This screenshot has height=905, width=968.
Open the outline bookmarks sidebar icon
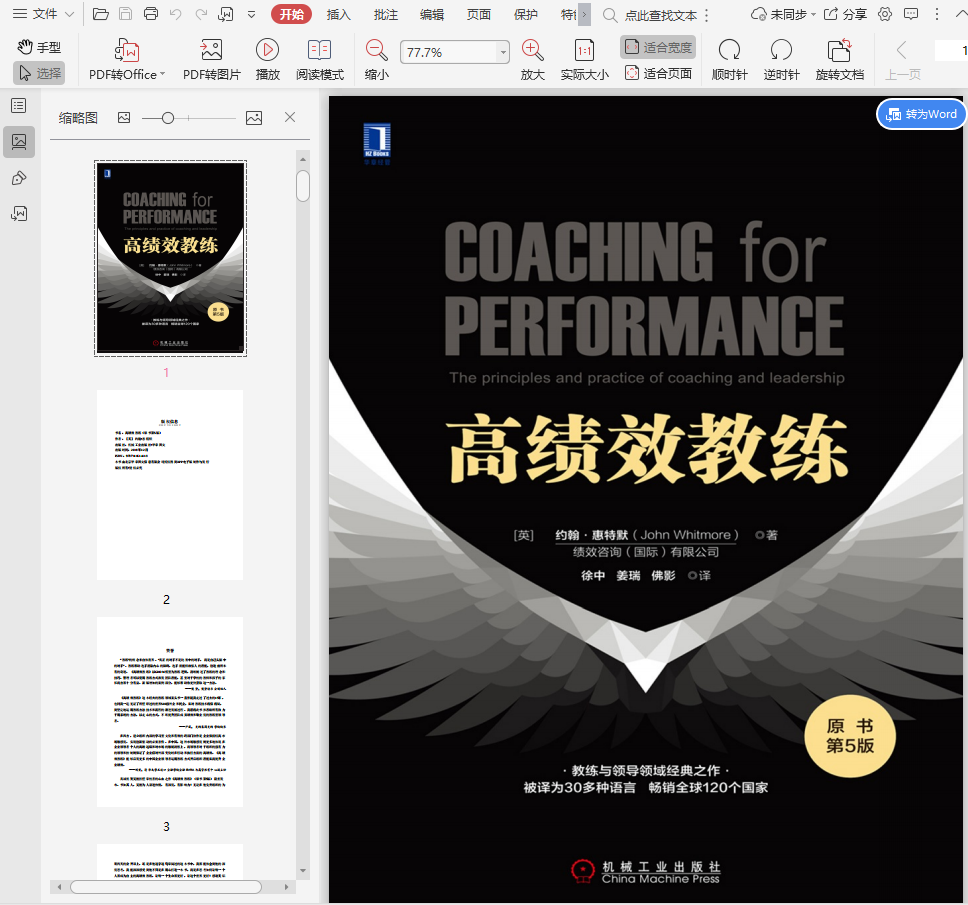click(x=19, y=106)
